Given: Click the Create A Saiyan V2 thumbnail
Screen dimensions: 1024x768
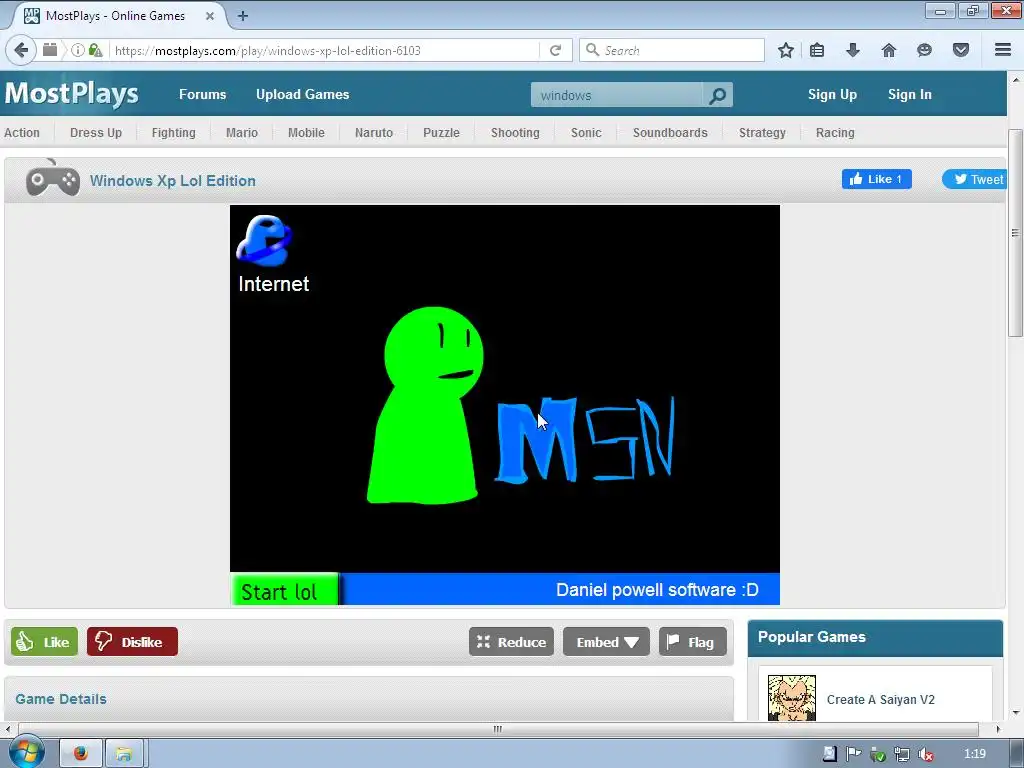Looking at the screenshot, I should 792,698.
